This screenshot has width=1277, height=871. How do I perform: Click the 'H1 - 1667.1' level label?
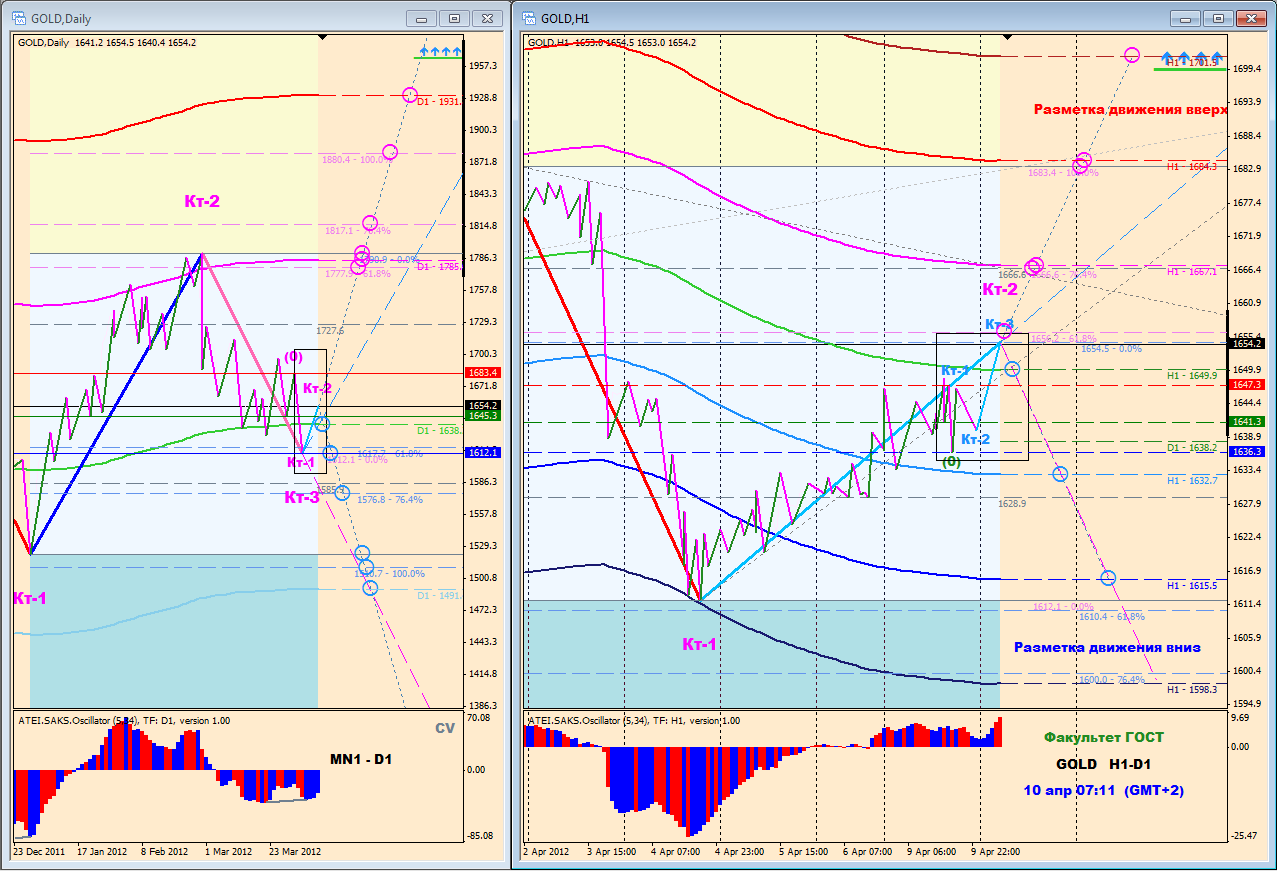coord(1191,271)
